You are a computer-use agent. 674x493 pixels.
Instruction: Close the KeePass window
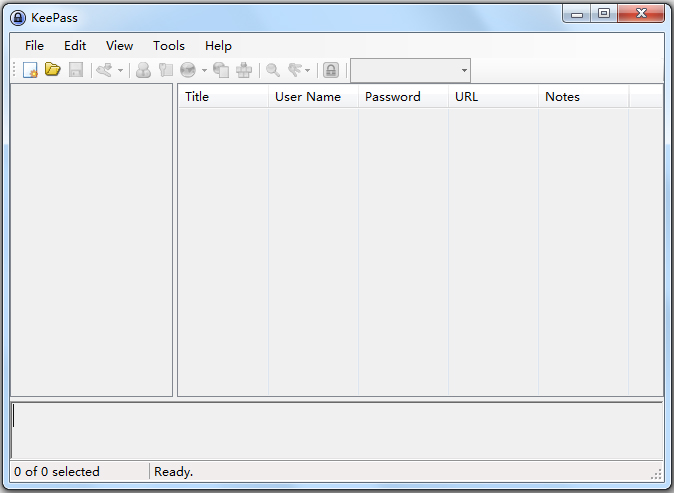tap(641, 14)
